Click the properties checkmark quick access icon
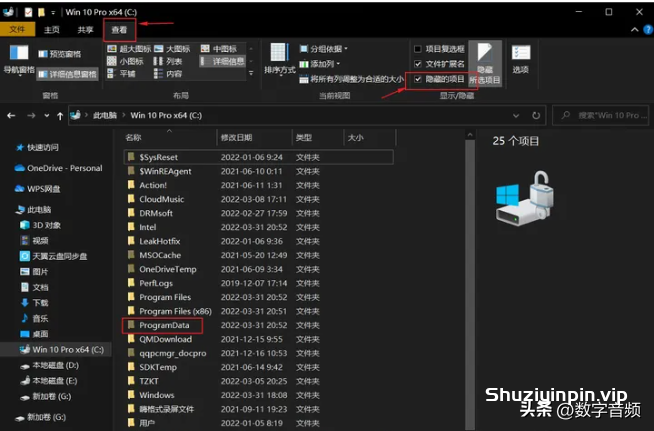The height and width of the screenshot is (431, 654). point(28,12)
